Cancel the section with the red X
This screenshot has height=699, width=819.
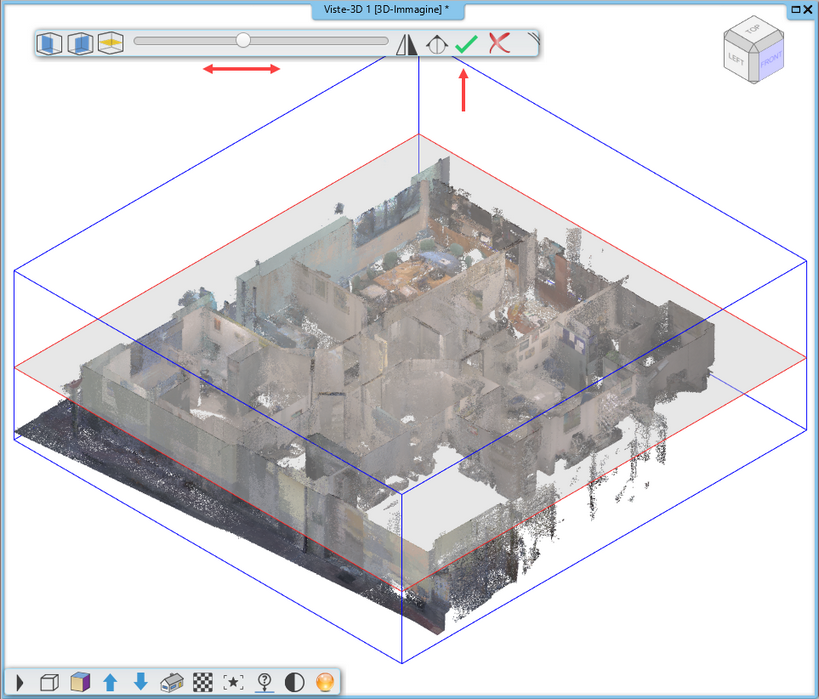[x=499, y=43]
